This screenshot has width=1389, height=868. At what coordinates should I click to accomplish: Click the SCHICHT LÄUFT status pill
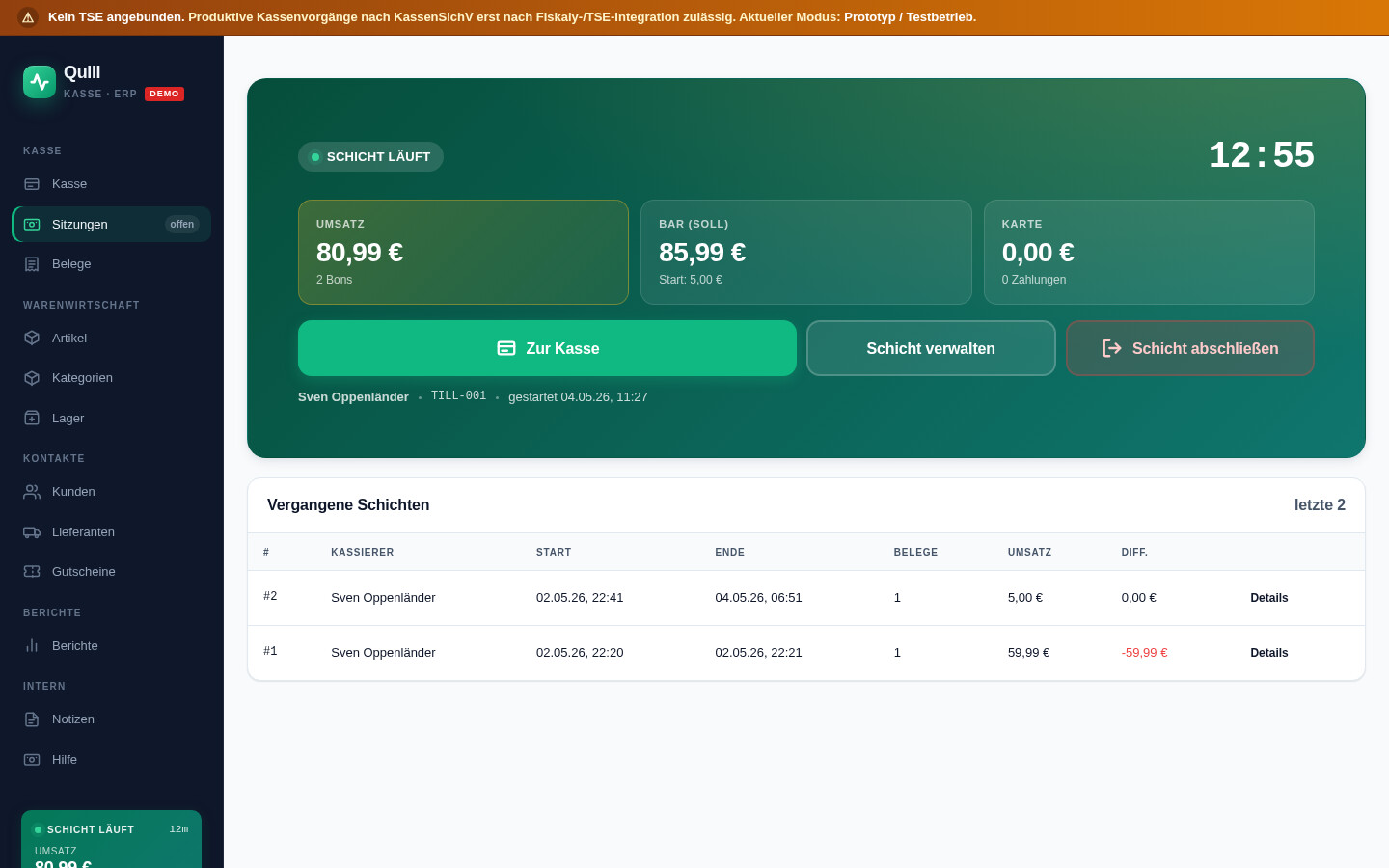tap(370, 157)
